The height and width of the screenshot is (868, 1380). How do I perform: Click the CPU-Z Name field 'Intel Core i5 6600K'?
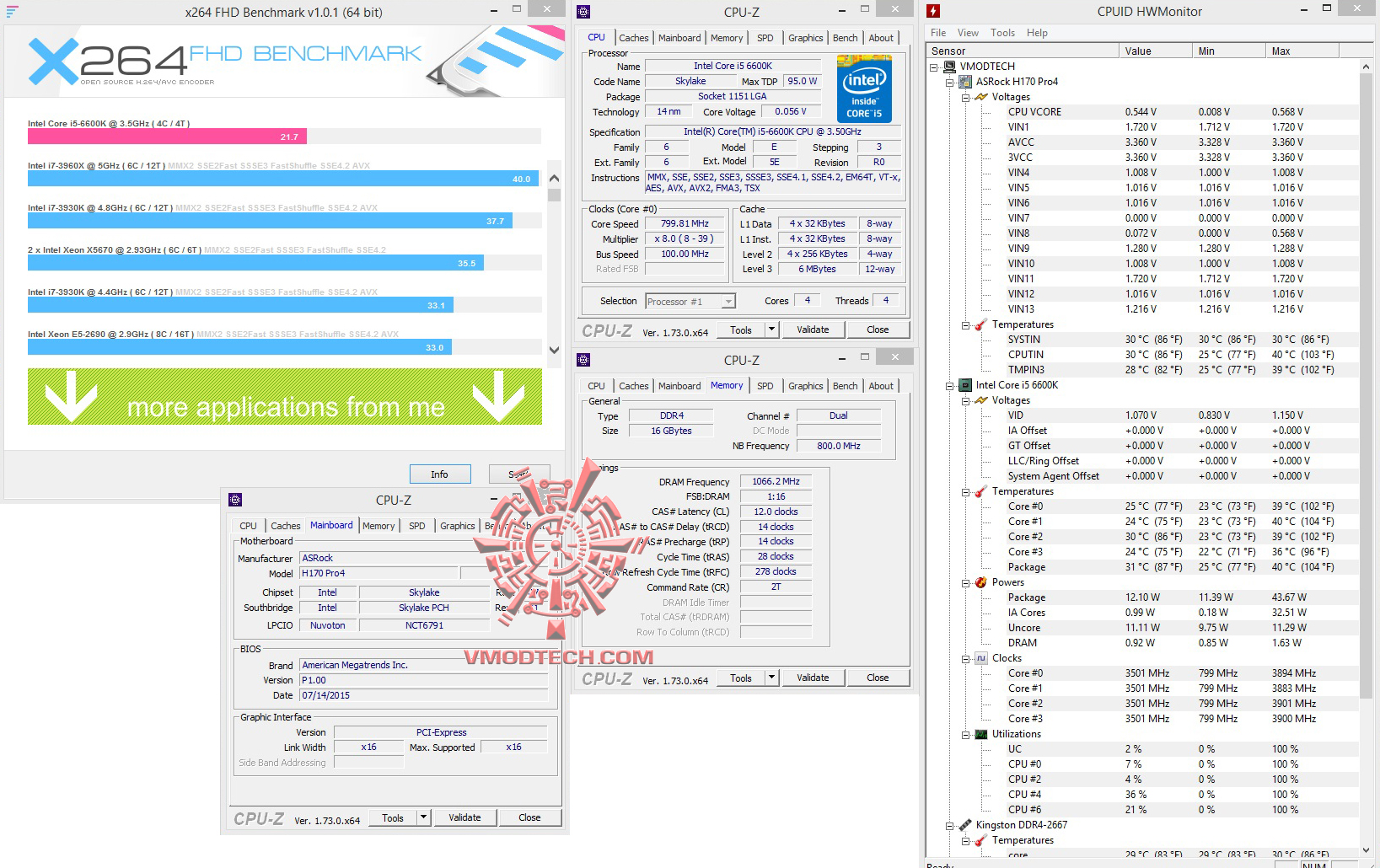tap(733, 66)
